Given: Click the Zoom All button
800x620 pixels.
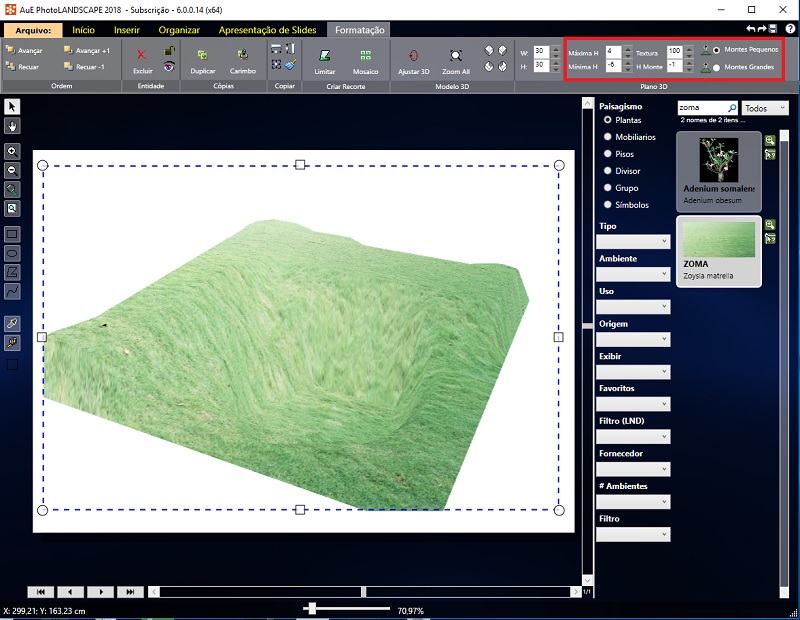Looking at the screenshot, I should [456, 56].
